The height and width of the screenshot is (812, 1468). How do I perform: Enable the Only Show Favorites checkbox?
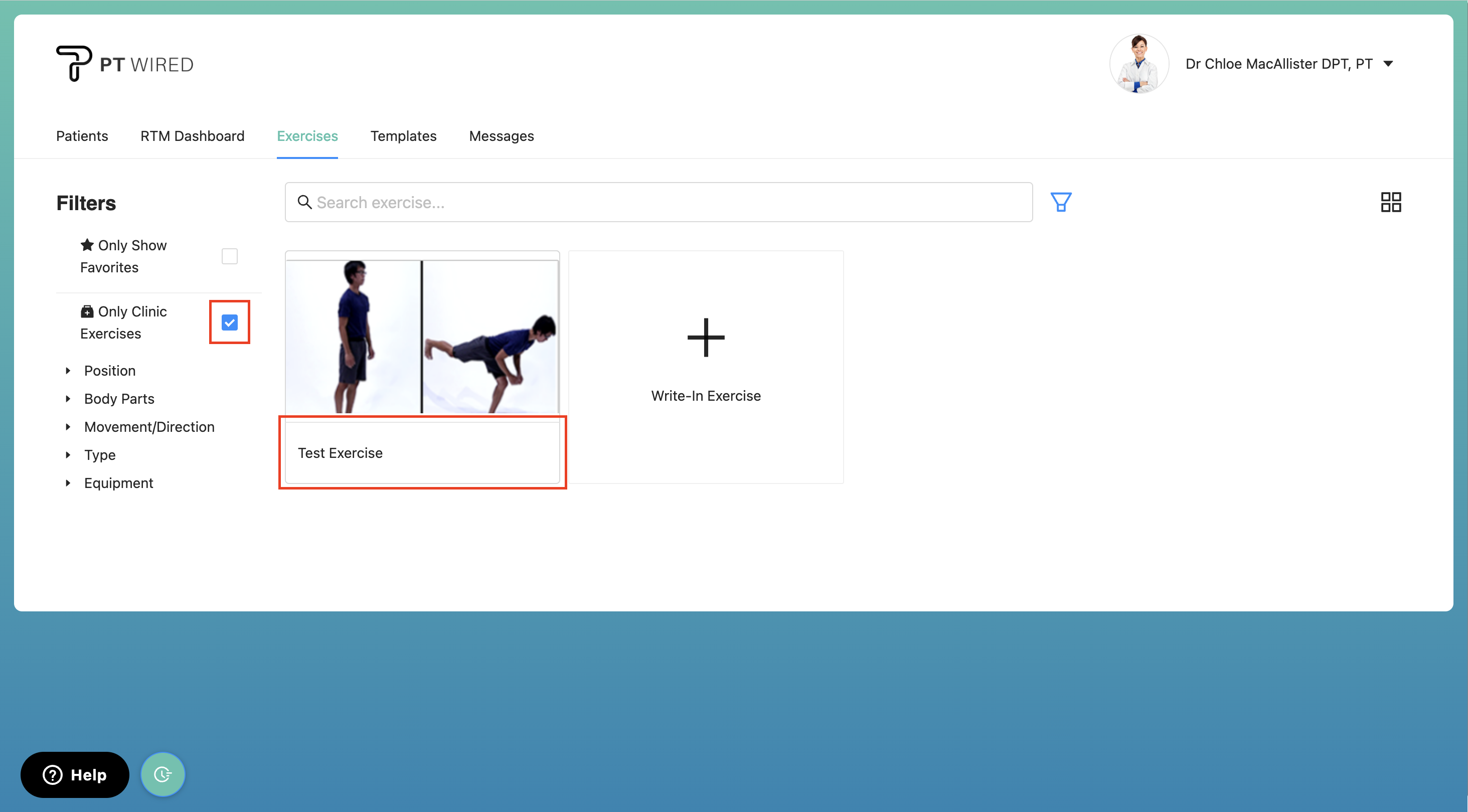tap(229, 256)
